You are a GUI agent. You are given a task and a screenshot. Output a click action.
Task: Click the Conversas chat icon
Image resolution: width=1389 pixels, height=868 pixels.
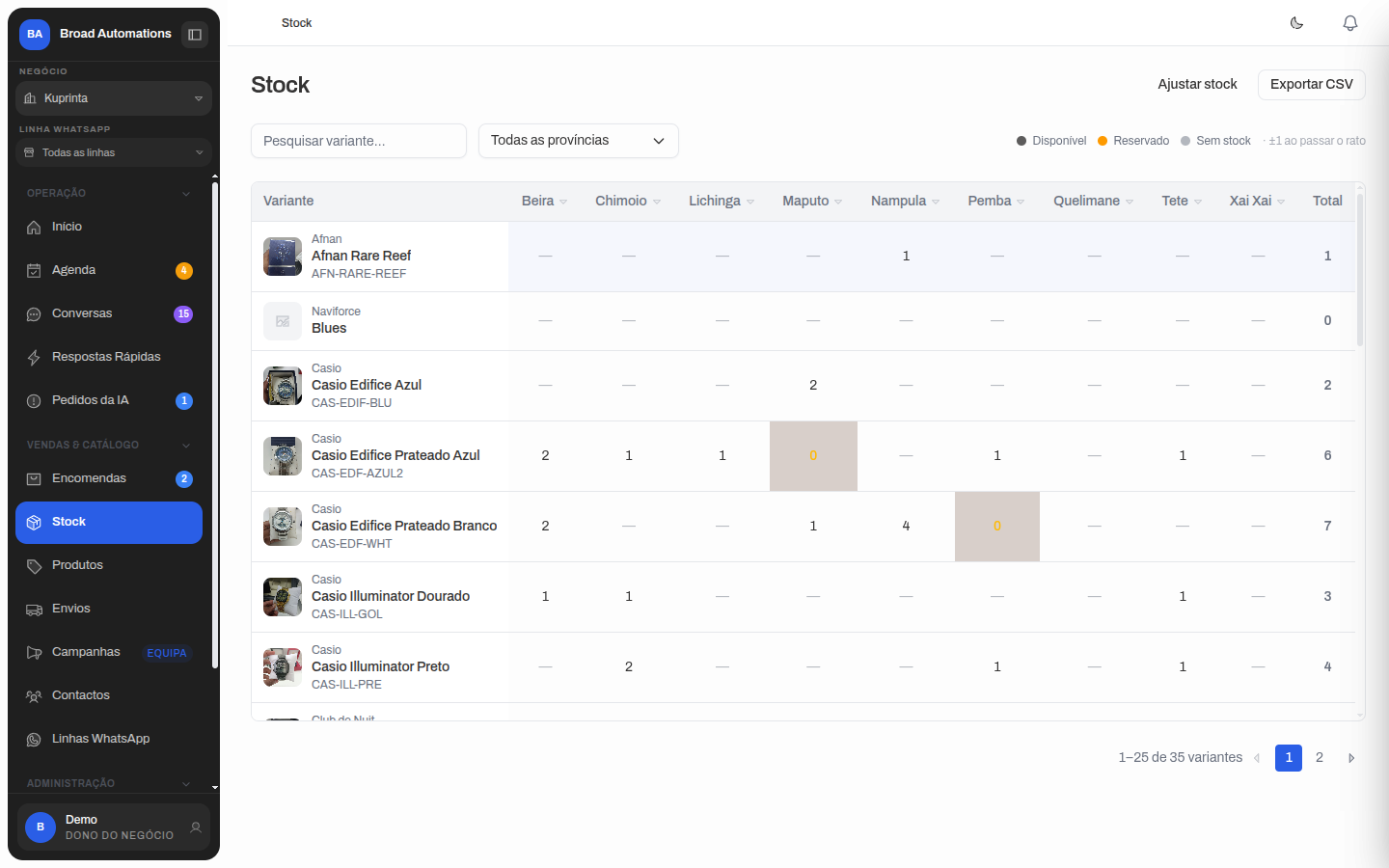click(x=34, y=313)
